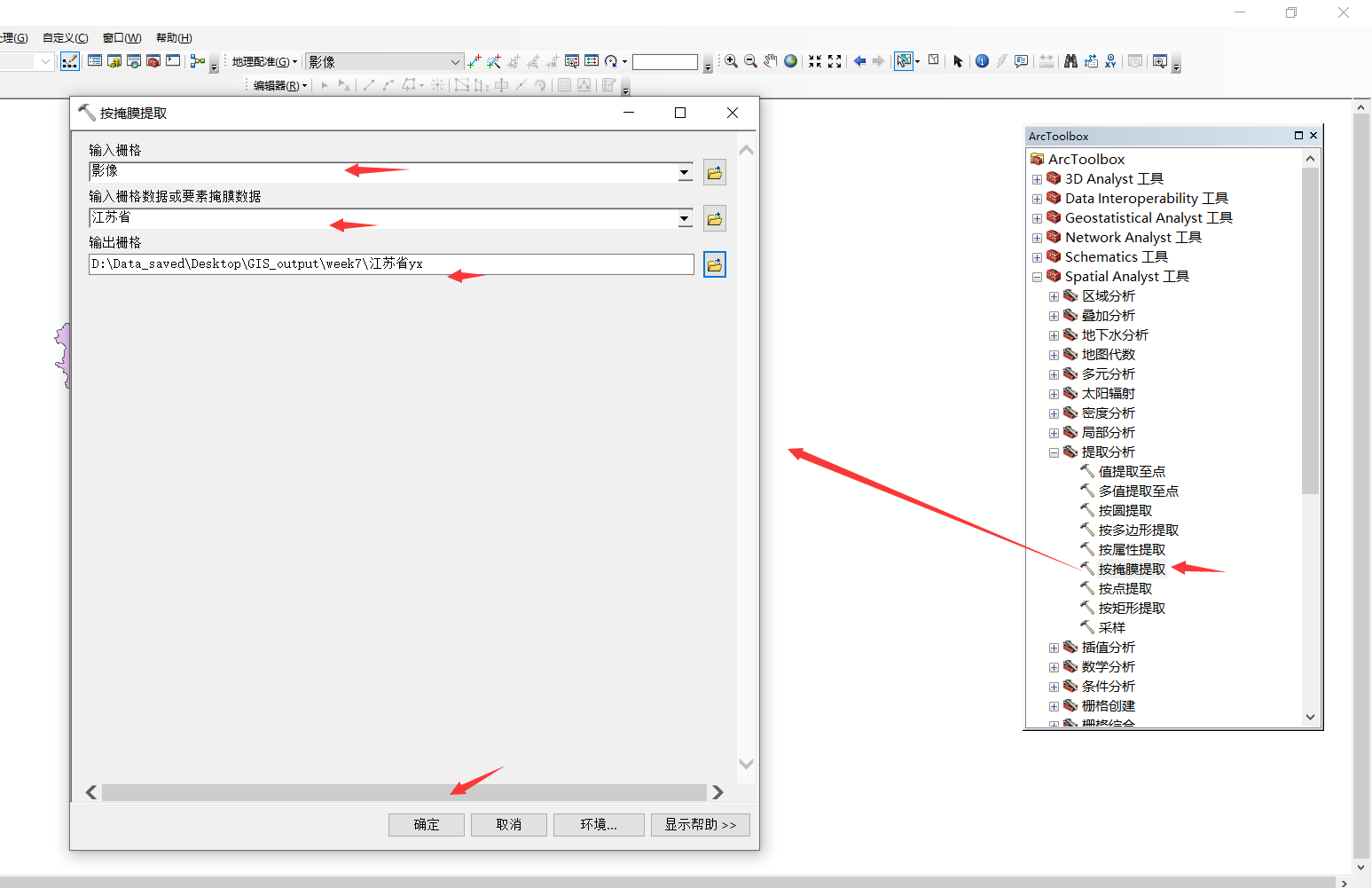
Task: Open the Viewer window icon
Action: point(1159,61)
